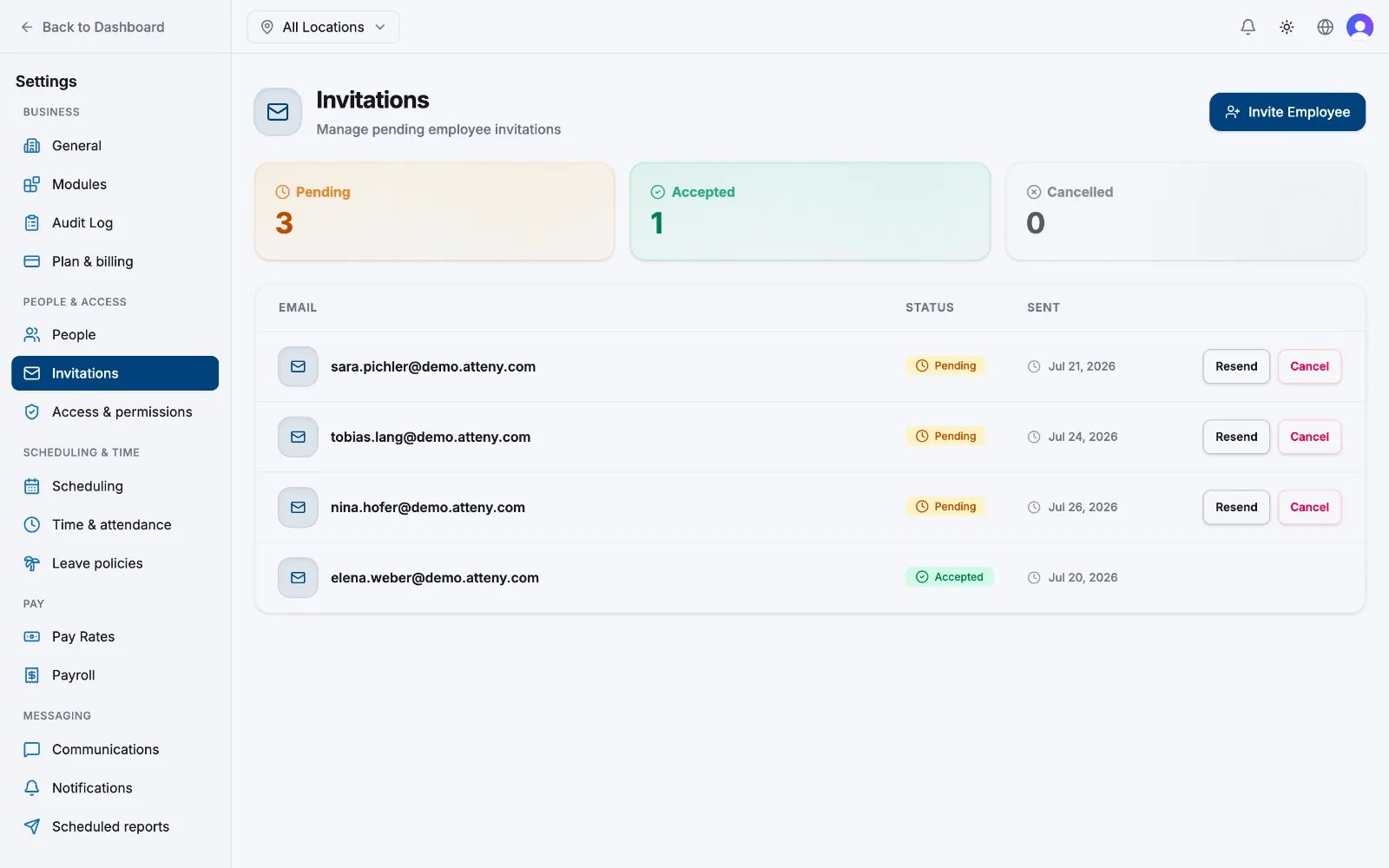This screenshot has width=1389, height=868.
Task: Click the Invitations header envelope icon
Action: pos(278,112)
